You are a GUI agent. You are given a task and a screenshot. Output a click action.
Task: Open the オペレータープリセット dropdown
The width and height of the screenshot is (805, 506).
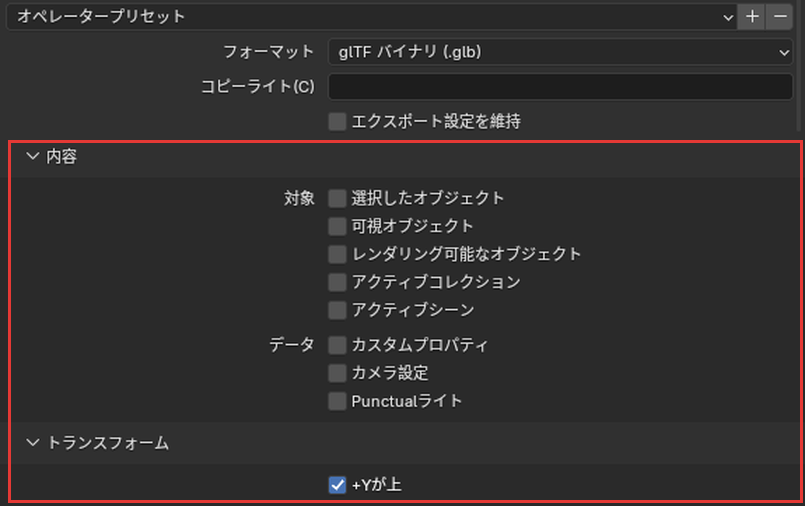(372, 16)
